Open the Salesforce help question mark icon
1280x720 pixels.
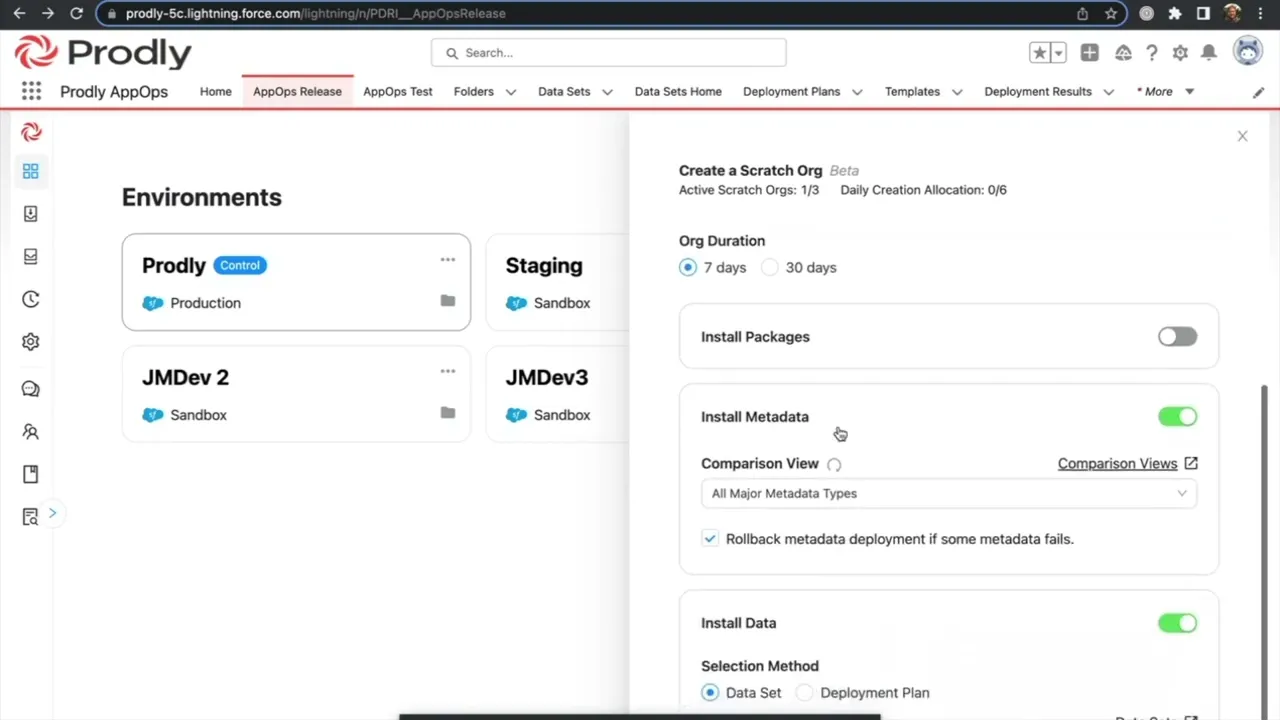1152,53
